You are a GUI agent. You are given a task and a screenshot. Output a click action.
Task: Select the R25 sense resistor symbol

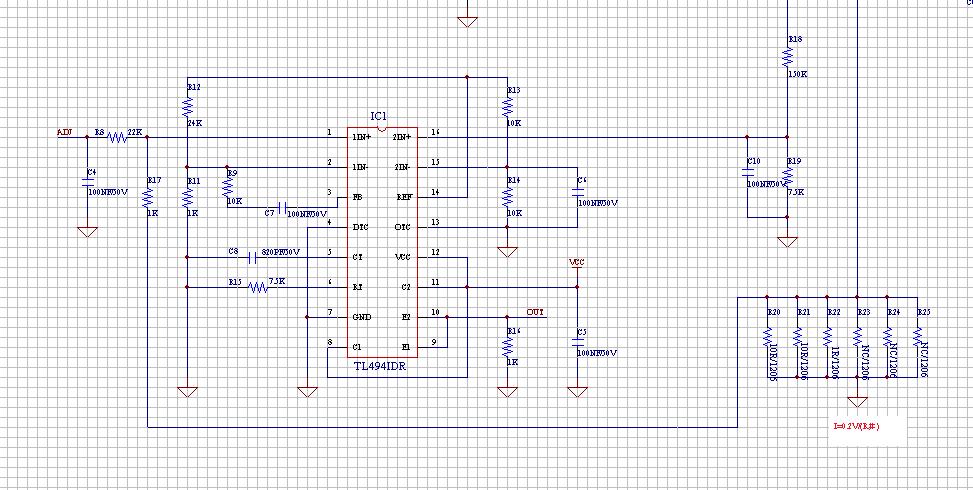918,337
